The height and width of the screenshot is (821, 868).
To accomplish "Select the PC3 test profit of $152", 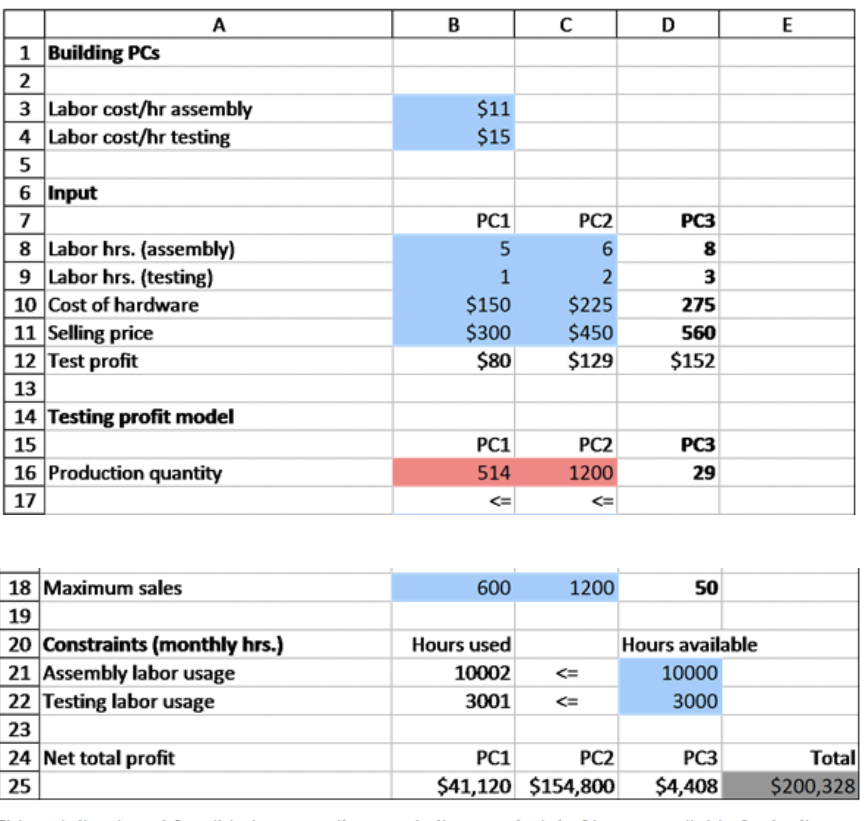I will 667,361.
